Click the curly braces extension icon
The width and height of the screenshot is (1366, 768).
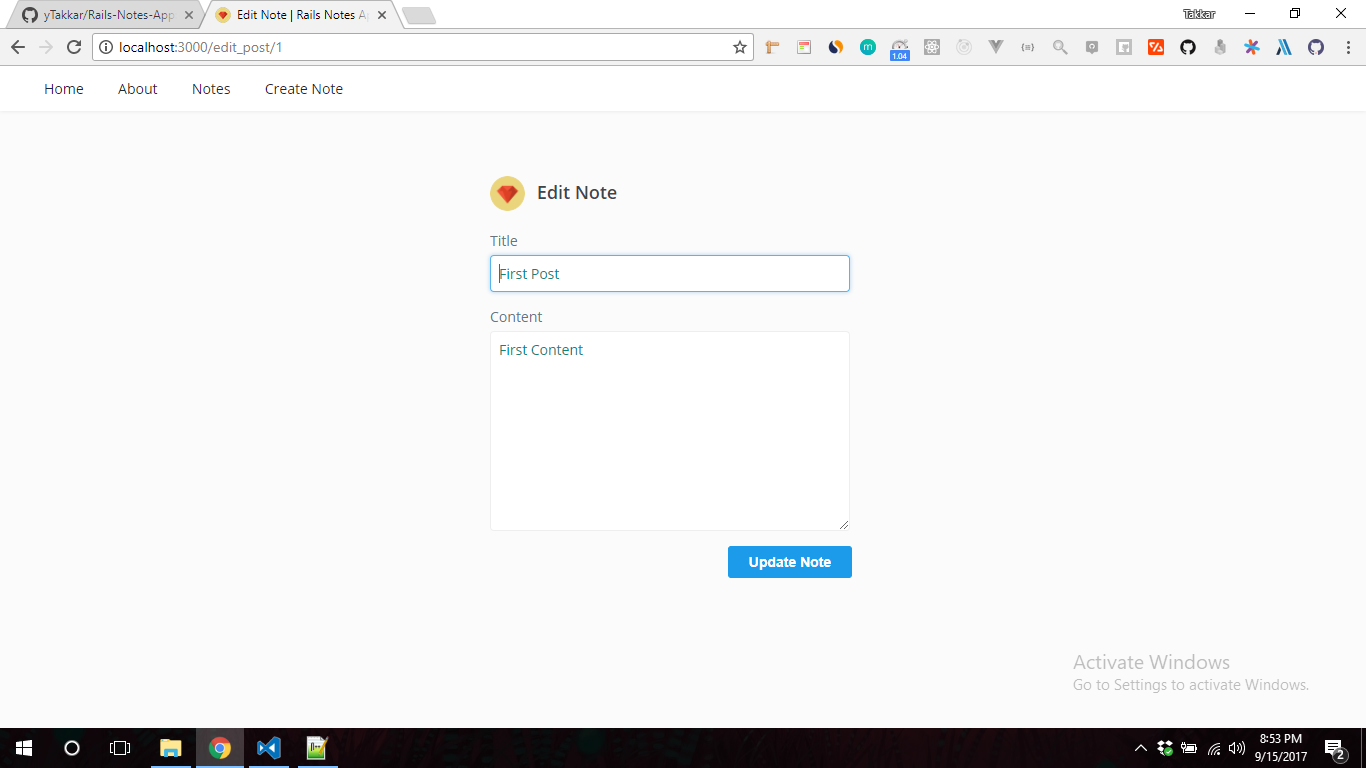click(x=1028, y=47)
